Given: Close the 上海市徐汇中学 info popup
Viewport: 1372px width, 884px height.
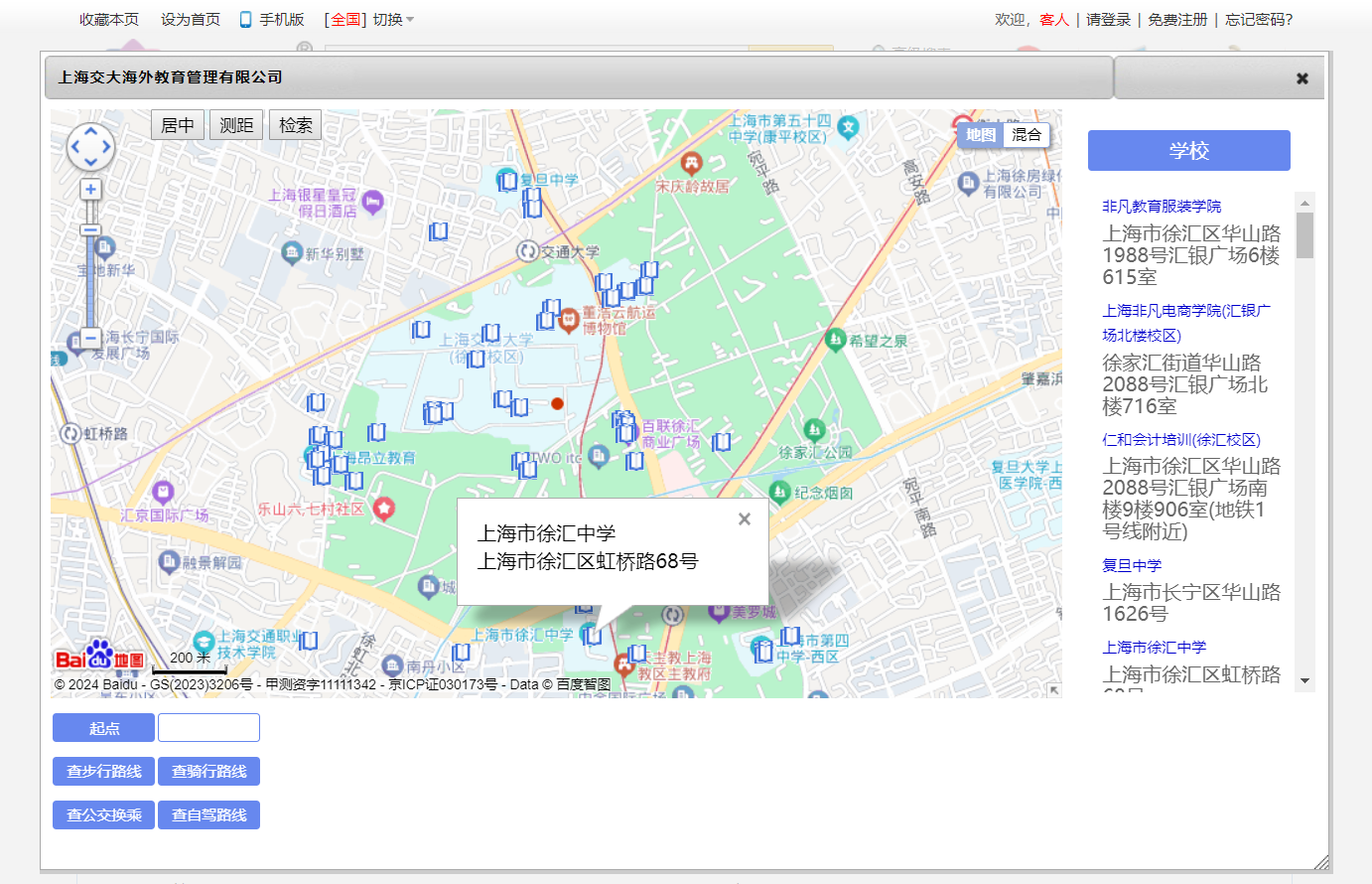Looking at the screenshot, I should pos(745,519).
